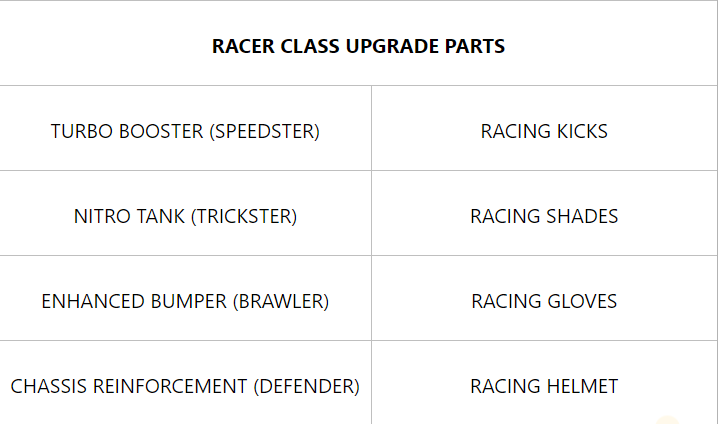Click the CHASSIS REINFORCEMENT (DEFENDER) cell
The height and width of the screenshot is (424, 718).
pos(185,386)
